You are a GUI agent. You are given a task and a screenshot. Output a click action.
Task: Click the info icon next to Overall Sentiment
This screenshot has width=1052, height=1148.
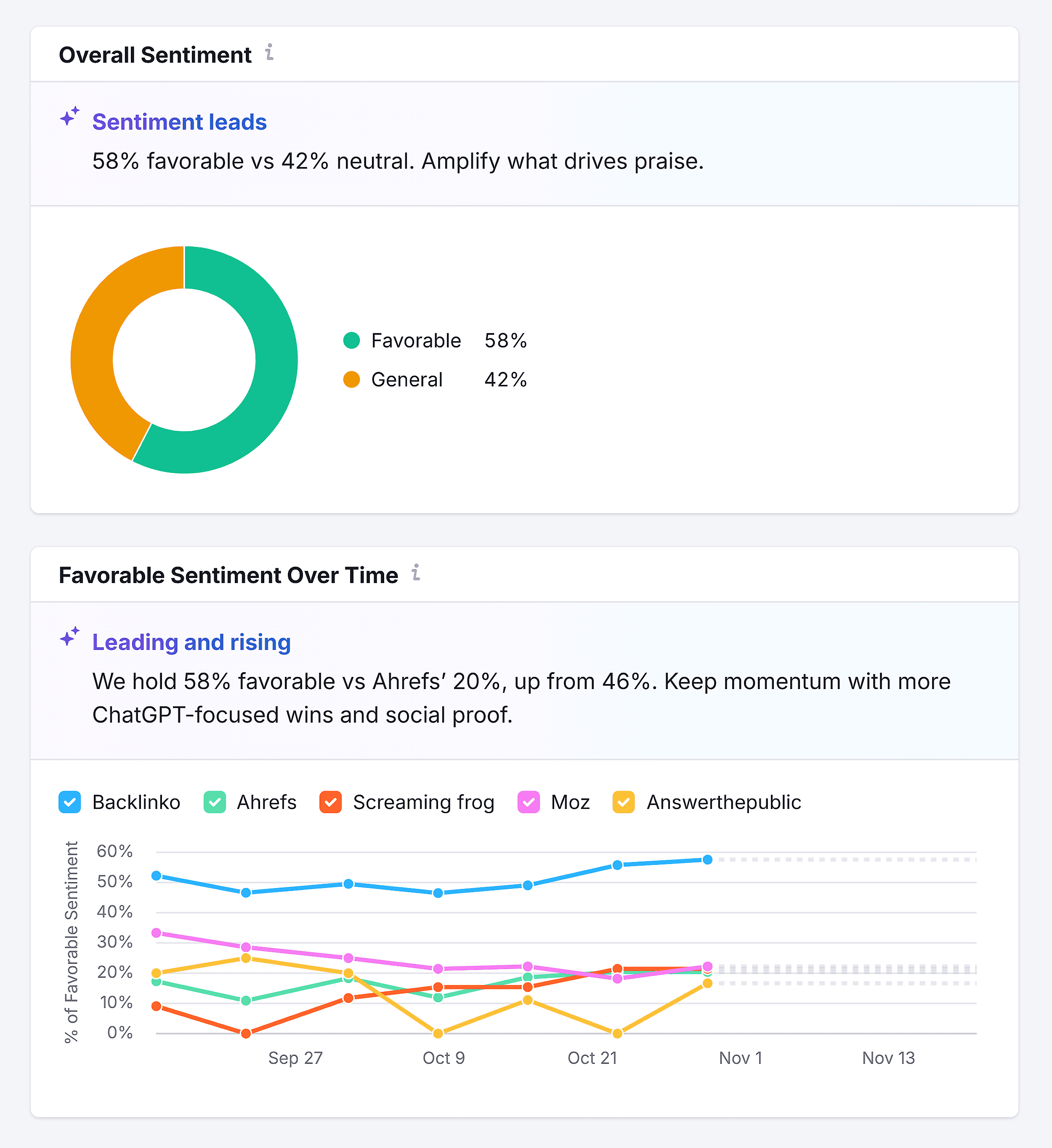pyautogui.click(x=269, y=54)
